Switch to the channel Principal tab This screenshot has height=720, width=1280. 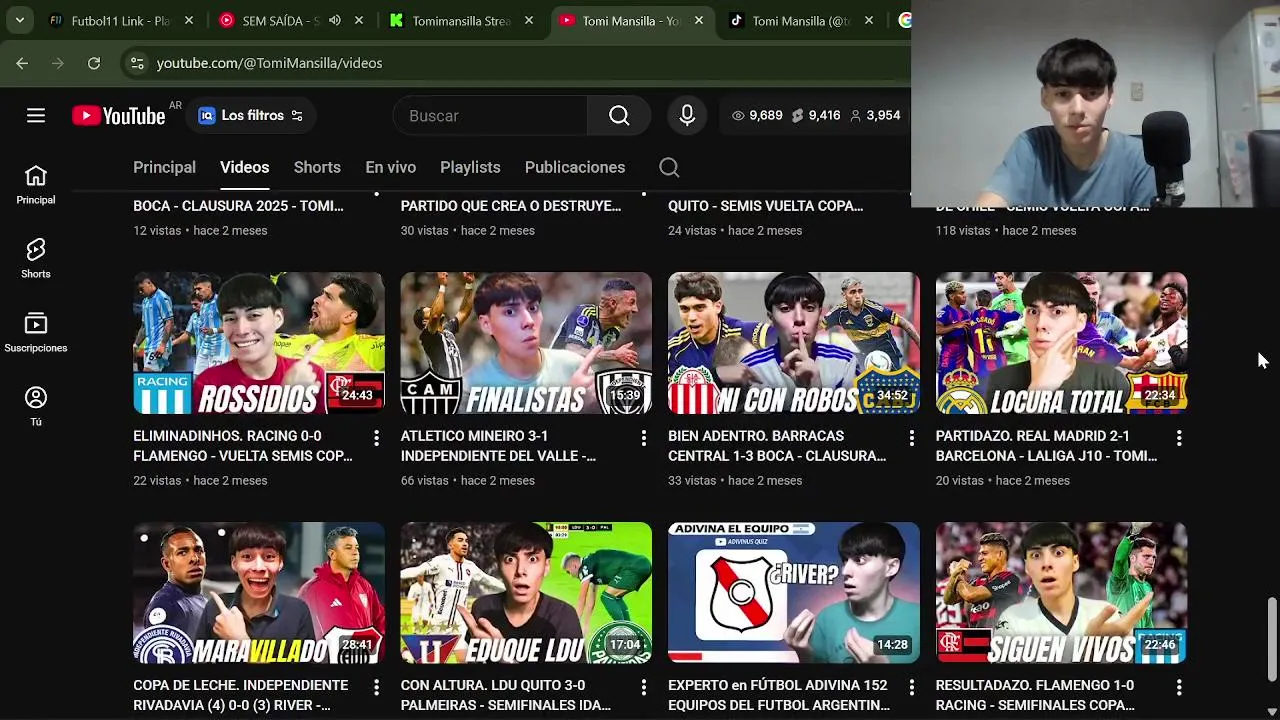tap(164, 167)
